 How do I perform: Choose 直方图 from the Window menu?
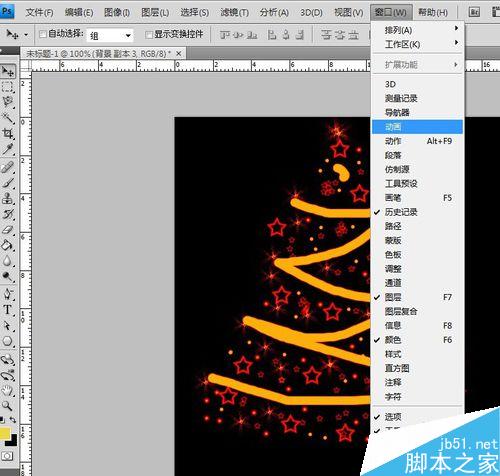tap(417, 368)
